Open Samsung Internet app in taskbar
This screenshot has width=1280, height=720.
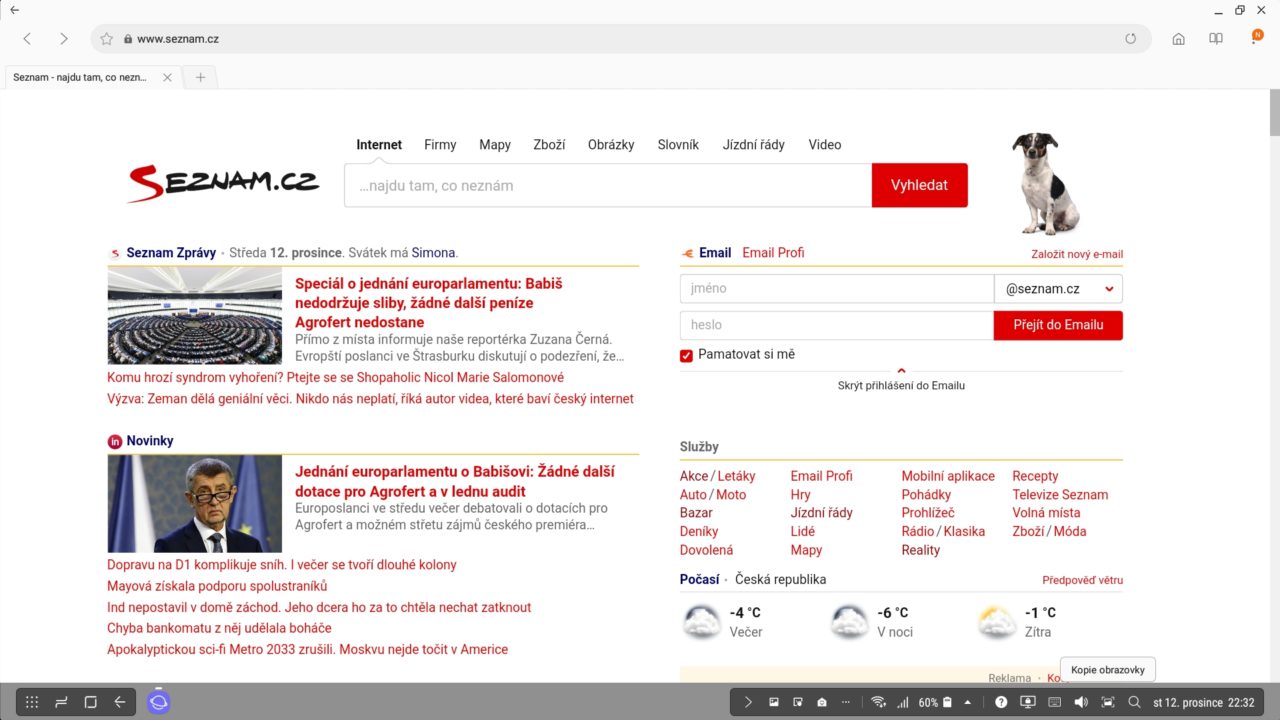pos(159,702)
